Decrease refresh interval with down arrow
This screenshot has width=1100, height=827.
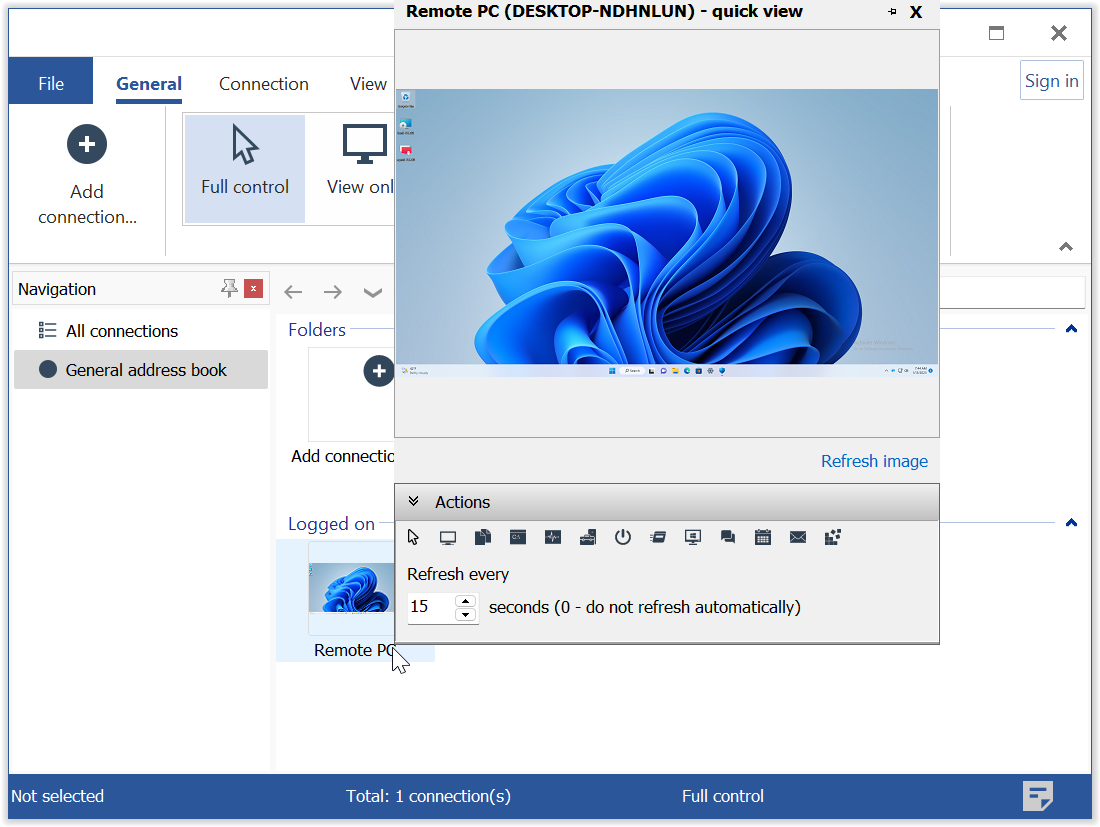pos(466,614)
